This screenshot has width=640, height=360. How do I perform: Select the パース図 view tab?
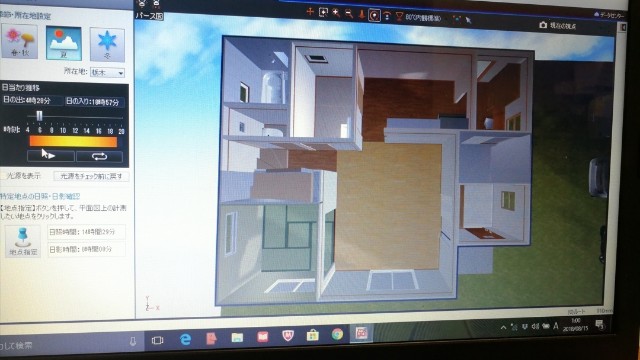tap(149, 16)
